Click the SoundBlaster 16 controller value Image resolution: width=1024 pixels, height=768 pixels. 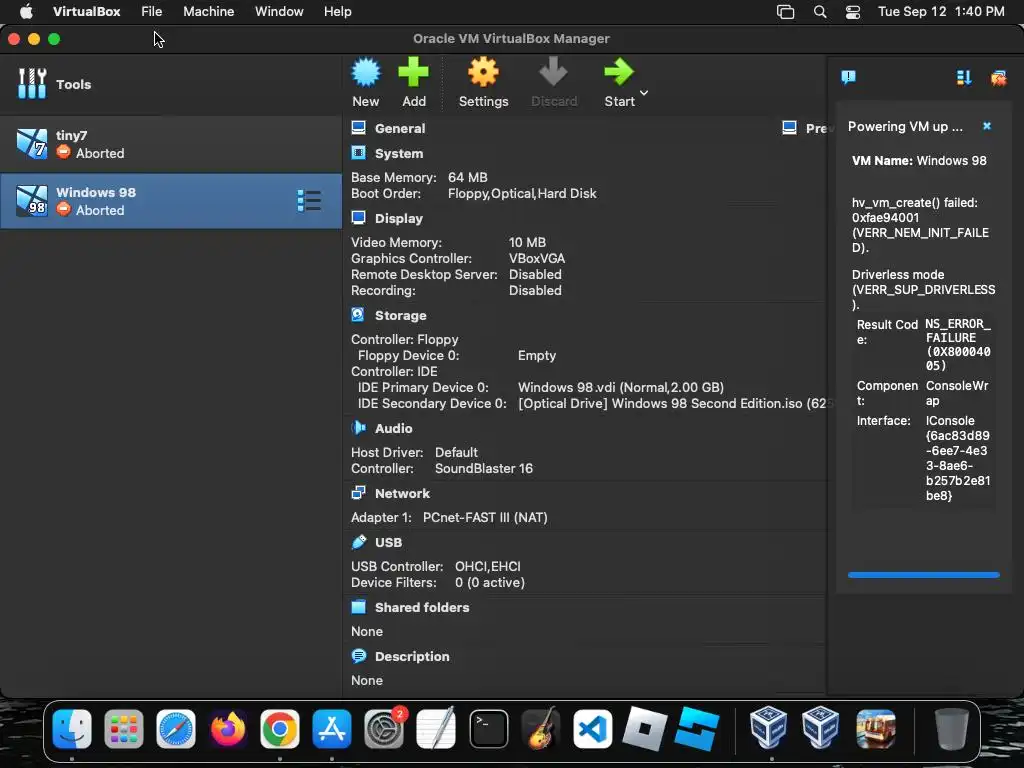click(x=484, y=469)
